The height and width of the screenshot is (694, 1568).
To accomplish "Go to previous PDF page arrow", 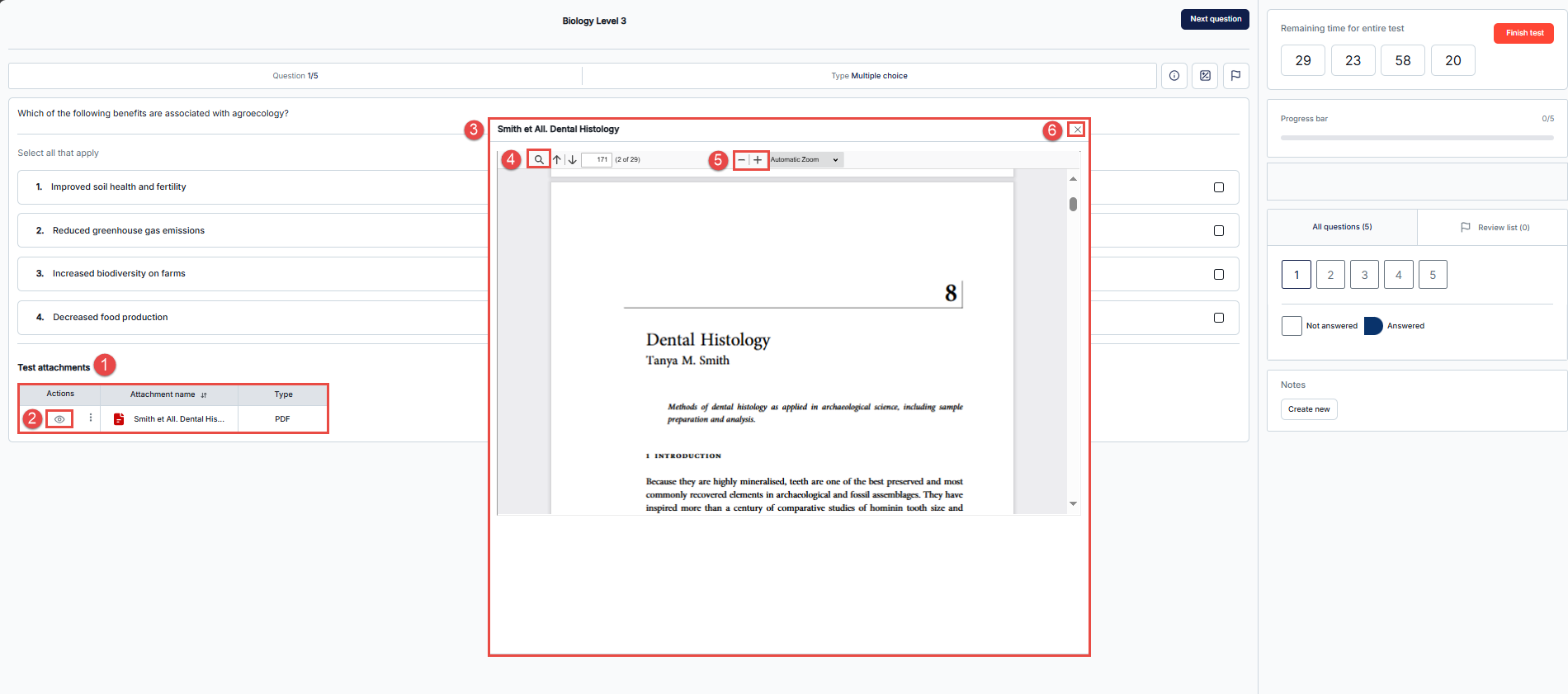I will 557,160.
